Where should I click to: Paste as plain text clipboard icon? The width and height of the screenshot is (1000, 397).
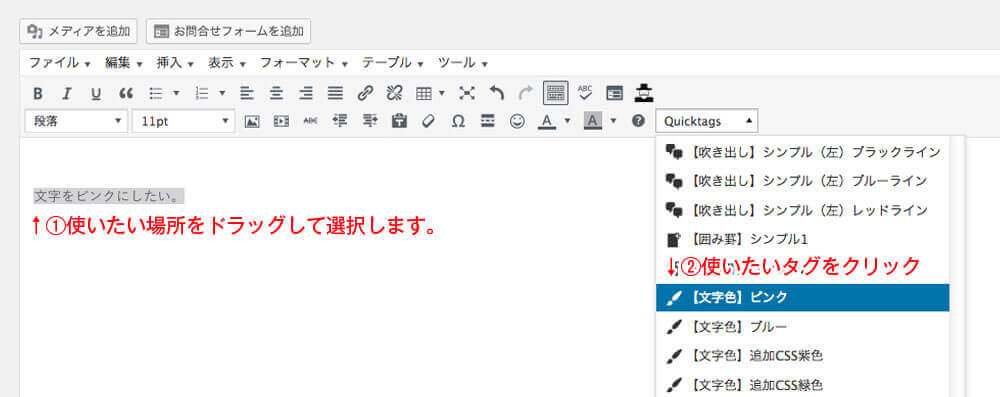coord(399,121)
